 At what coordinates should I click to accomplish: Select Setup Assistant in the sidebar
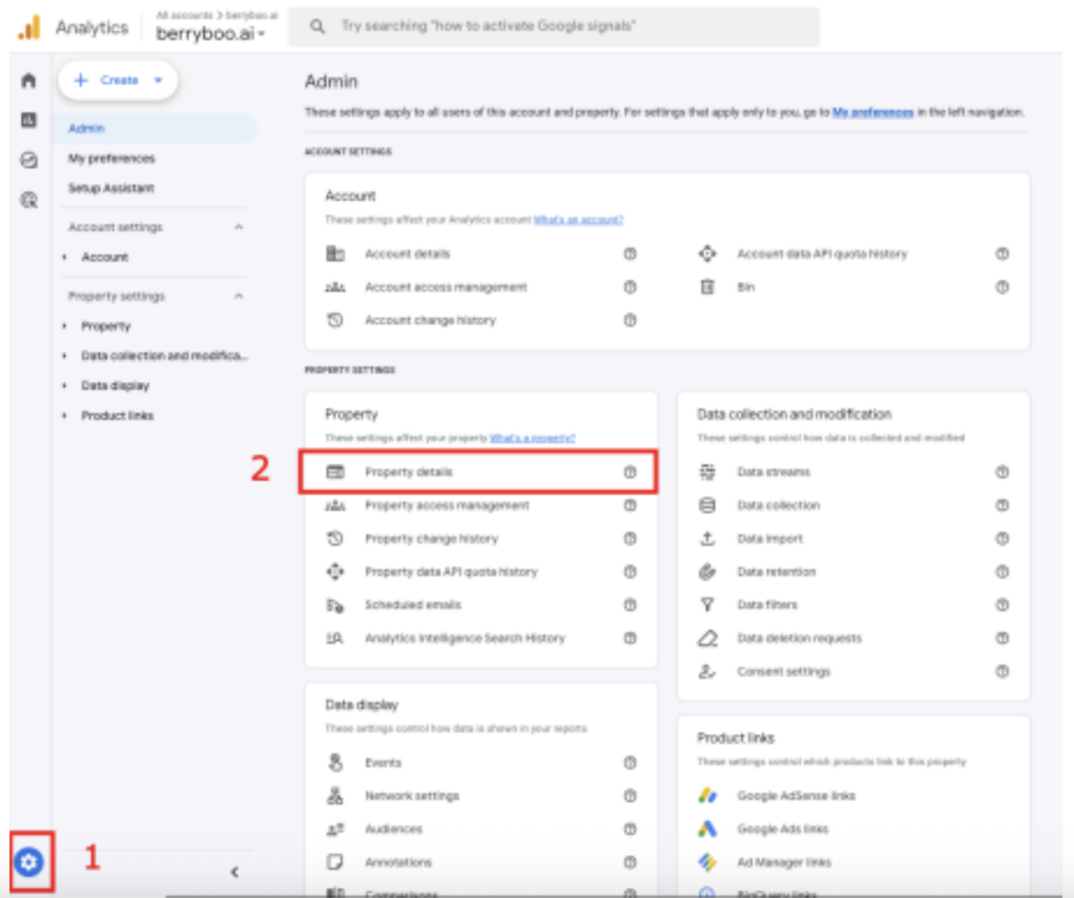point(111,188)
